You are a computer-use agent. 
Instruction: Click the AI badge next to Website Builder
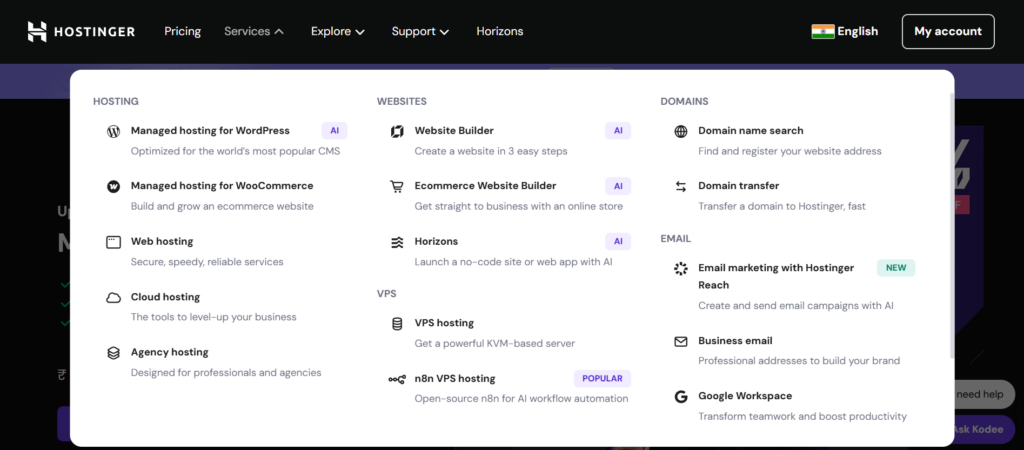point(618,131)
